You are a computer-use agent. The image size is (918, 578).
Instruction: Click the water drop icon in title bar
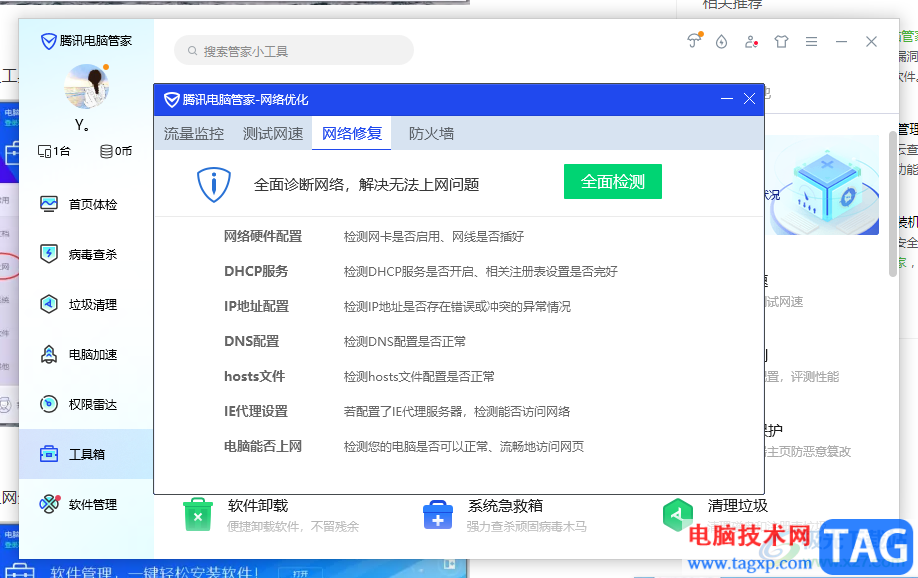[721, 42]
